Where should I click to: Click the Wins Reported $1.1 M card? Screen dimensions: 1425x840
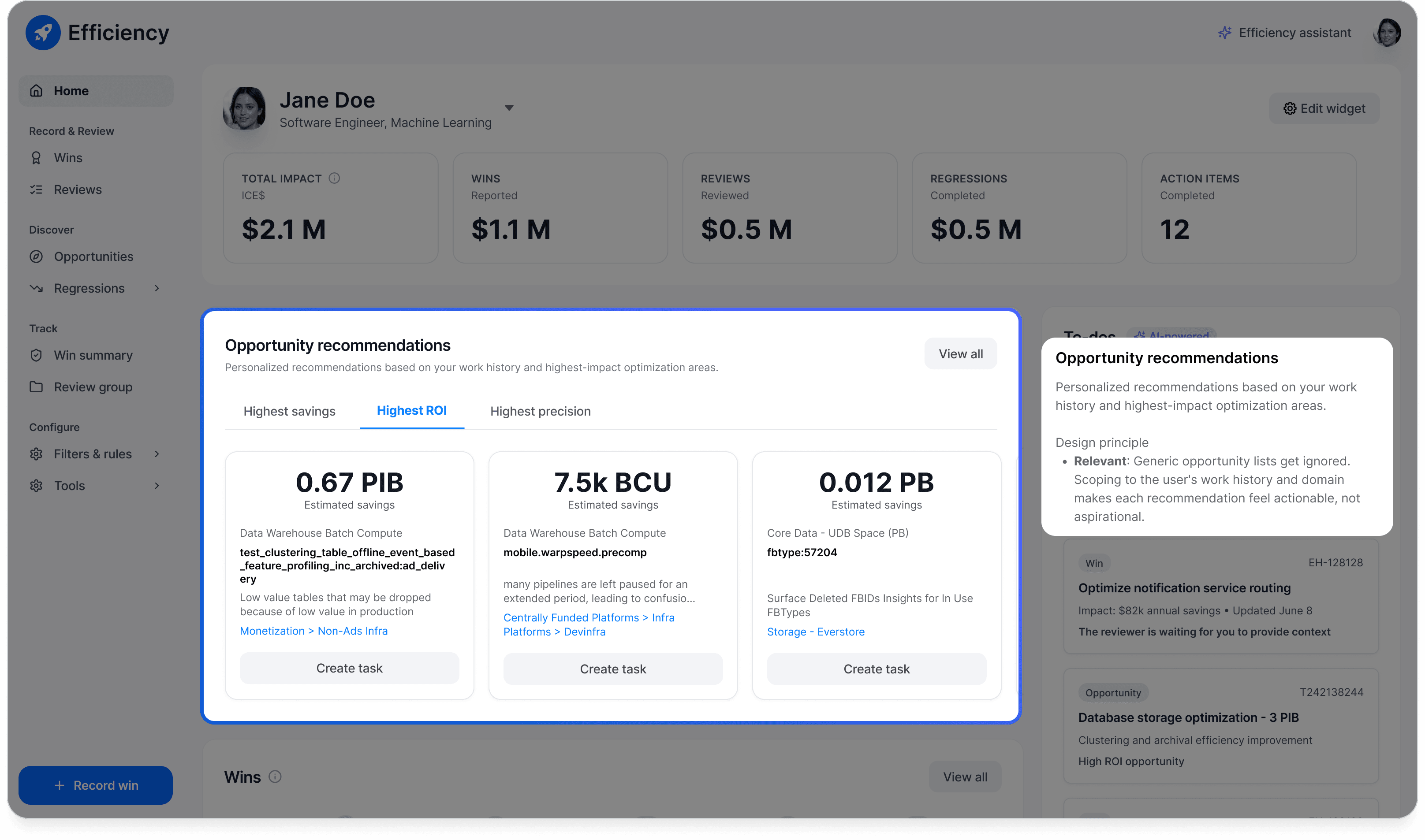point(560,208)
